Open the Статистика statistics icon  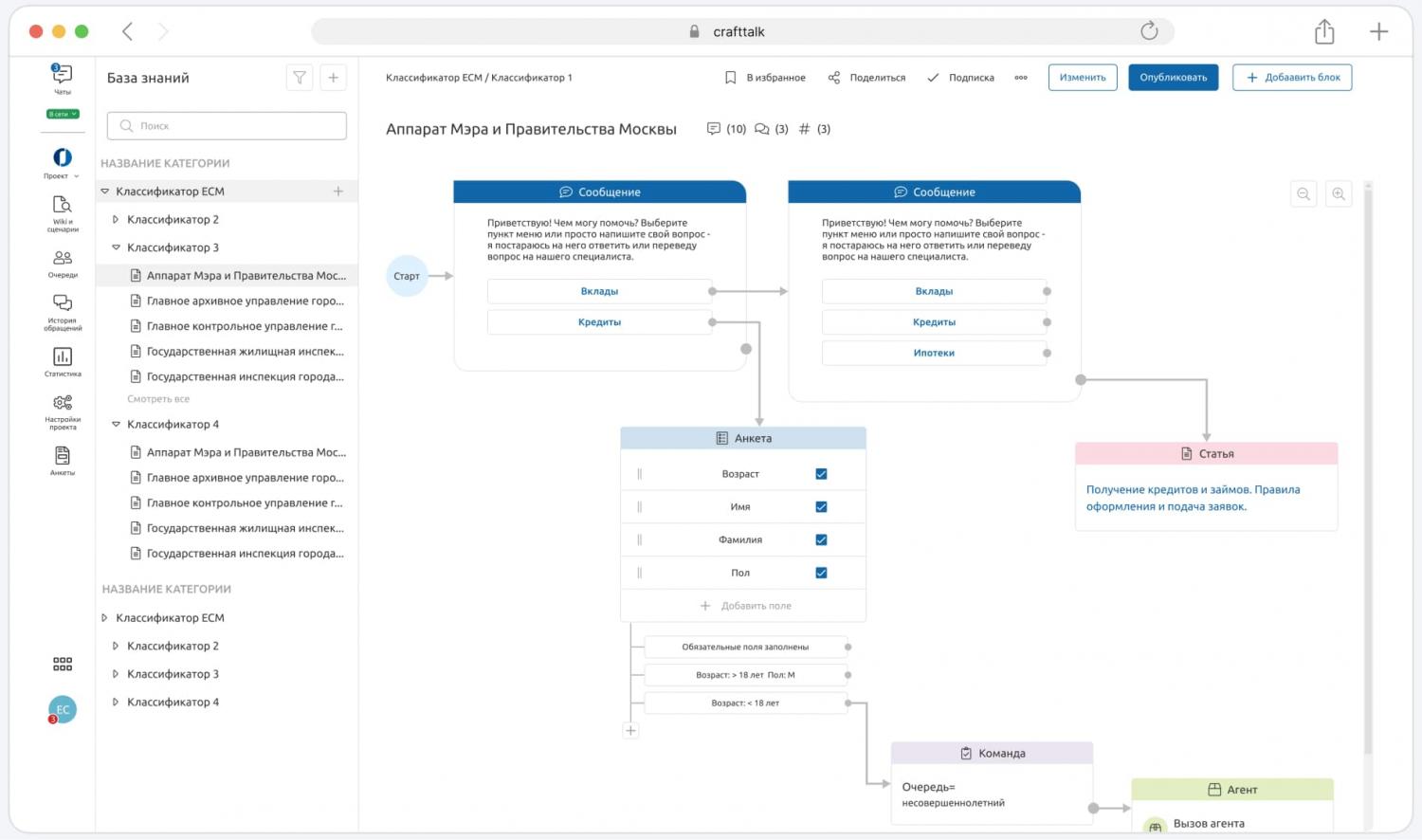click(x=63, y=357)
